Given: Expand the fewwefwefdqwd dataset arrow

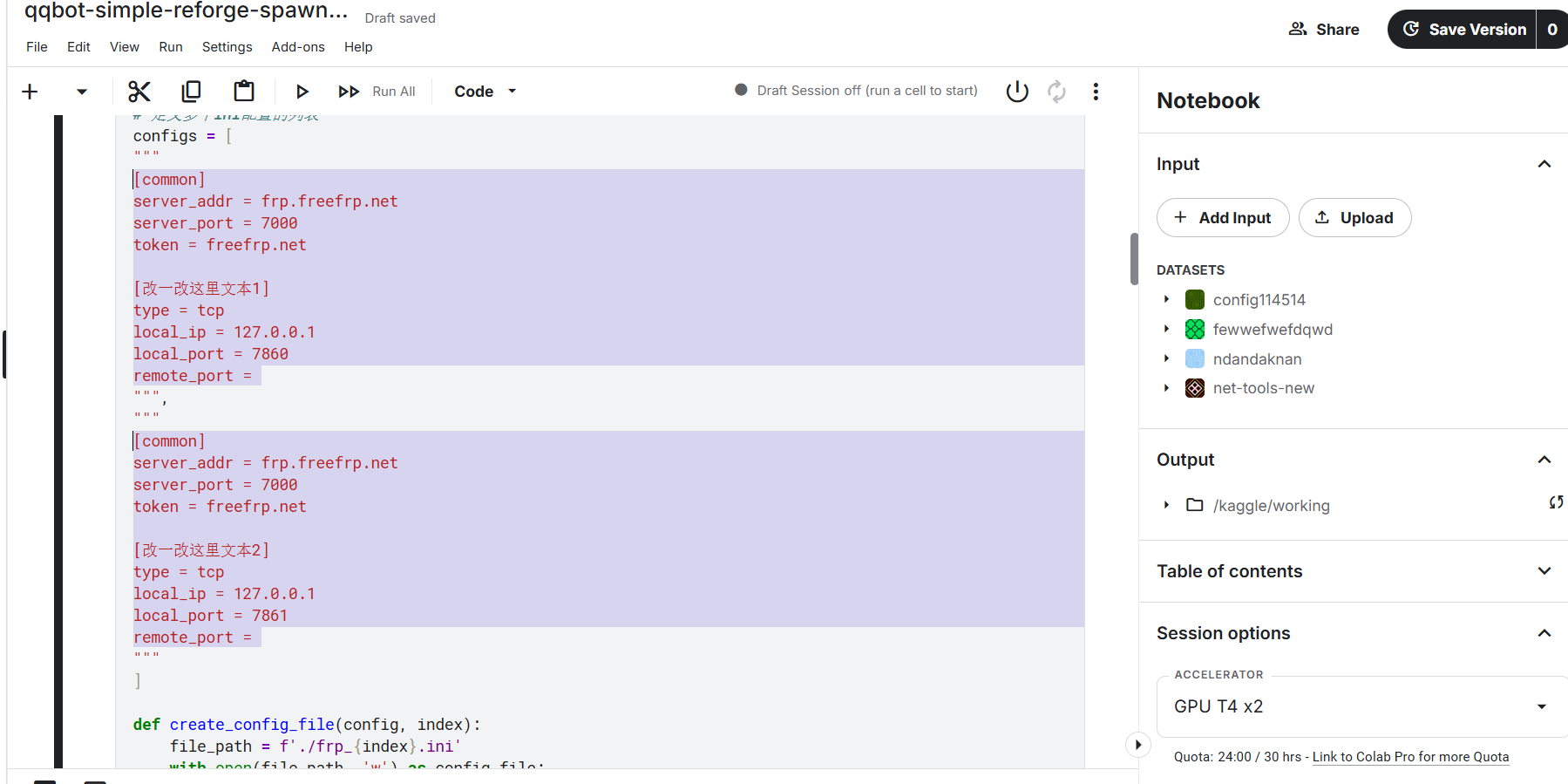Looking at the screenshot, I should tap(1166, 329).
